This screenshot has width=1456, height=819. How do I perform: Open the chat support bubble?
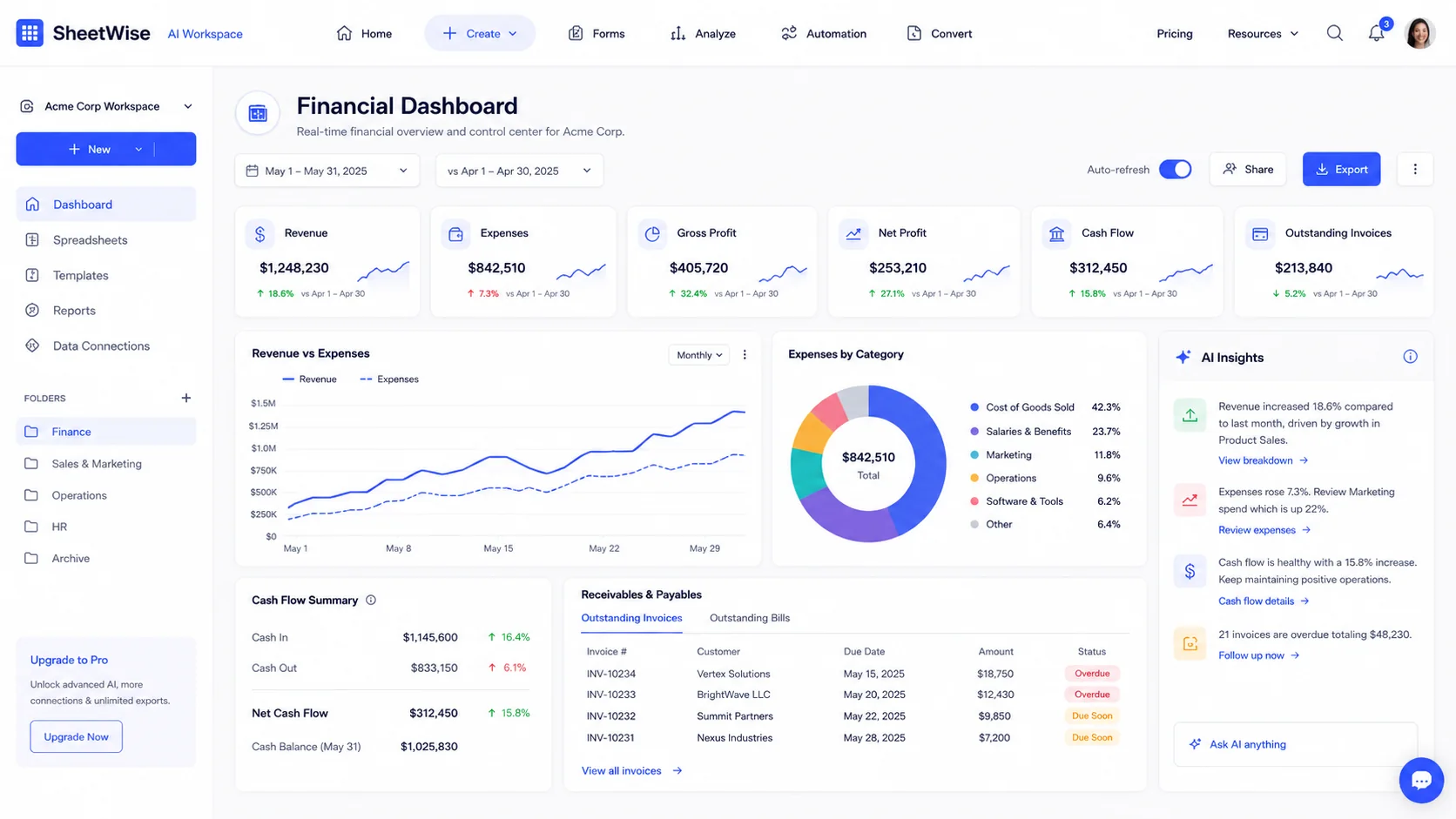coord(1421,780)
